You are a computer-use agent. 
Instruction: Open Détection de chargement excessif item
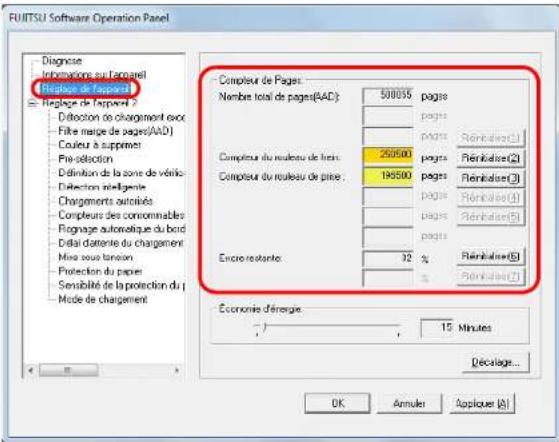pyautogui.click(x=121, y=117)
